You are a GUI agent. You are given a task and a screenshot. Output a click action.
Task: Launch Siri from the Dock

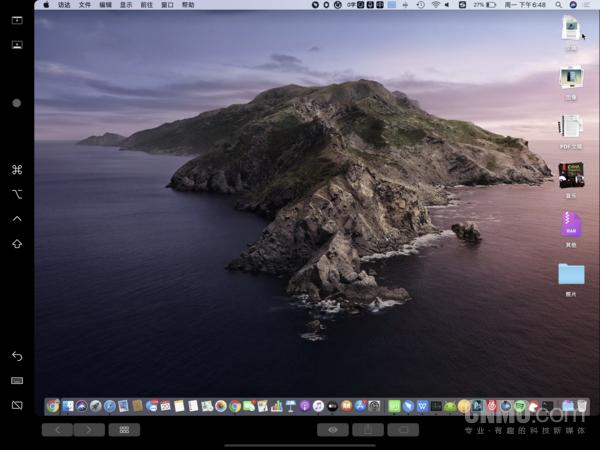pyautogui.click(x=82, y=406)
